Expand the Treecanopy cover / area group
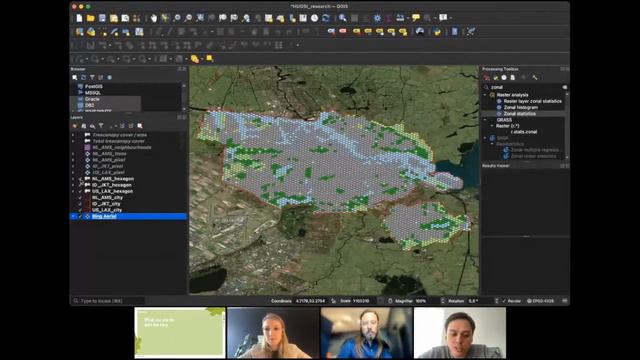Image resolution: width=640 pixels, height=360 pixels. pyautogui.click(x=73, y=135)
